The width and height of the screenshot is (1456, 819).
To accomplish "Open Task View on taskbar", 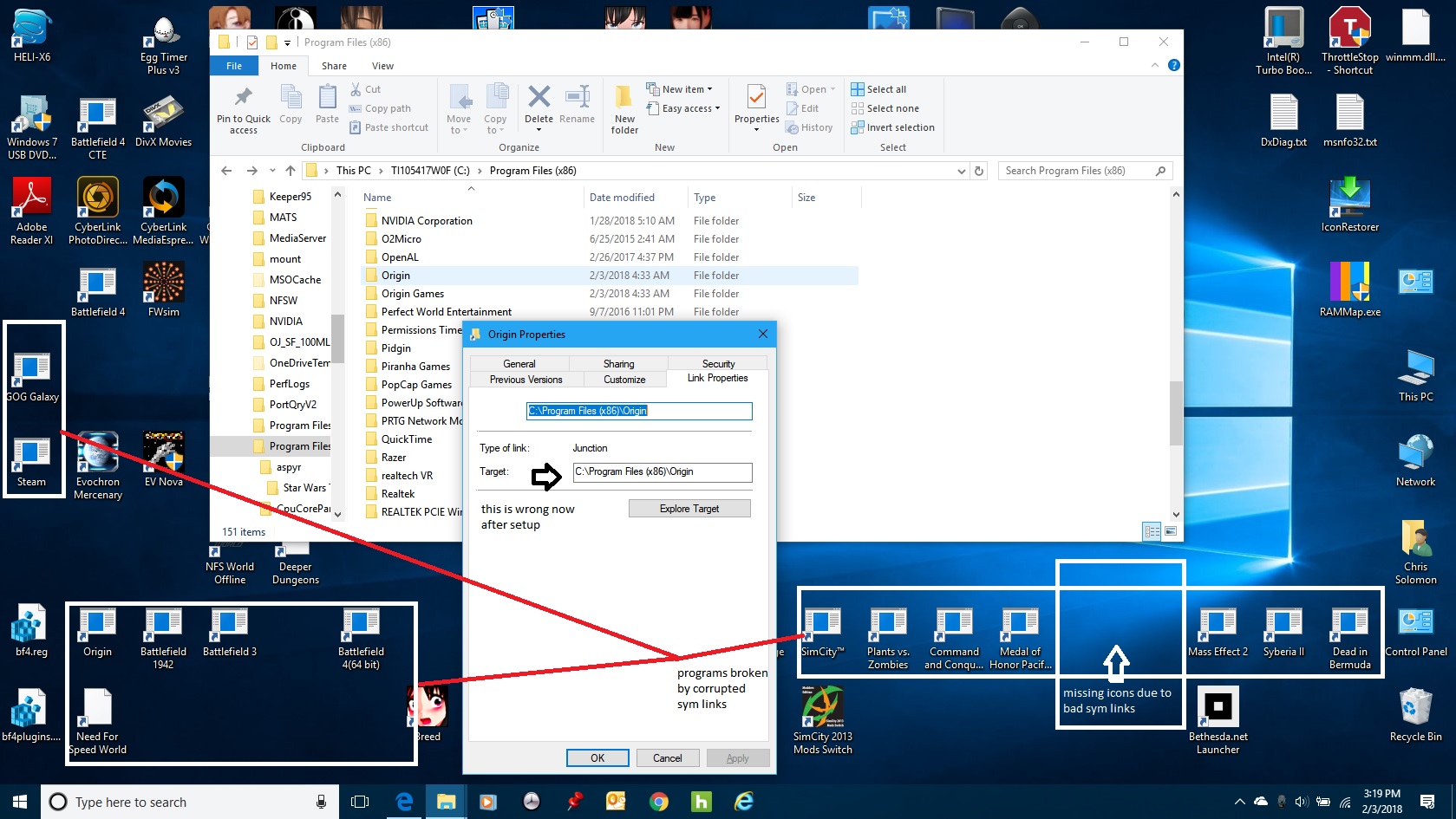I will (359, 802).
